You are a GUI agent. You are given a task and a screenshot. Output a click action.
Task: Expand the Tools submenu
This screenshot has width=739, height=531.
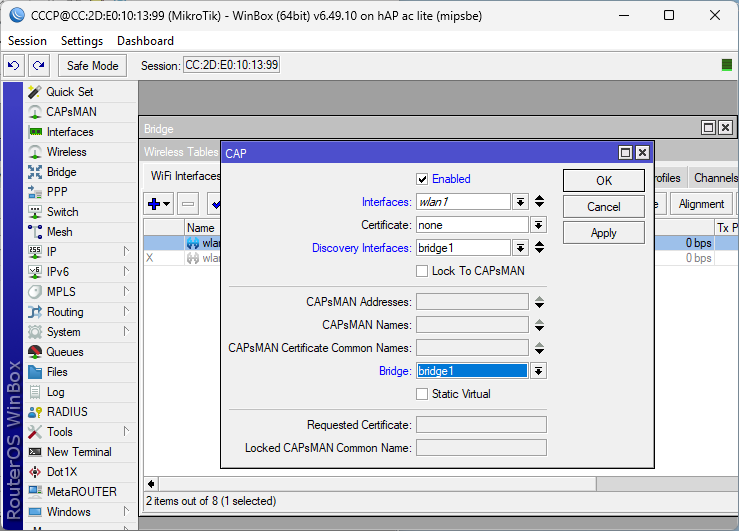[126, 431]
